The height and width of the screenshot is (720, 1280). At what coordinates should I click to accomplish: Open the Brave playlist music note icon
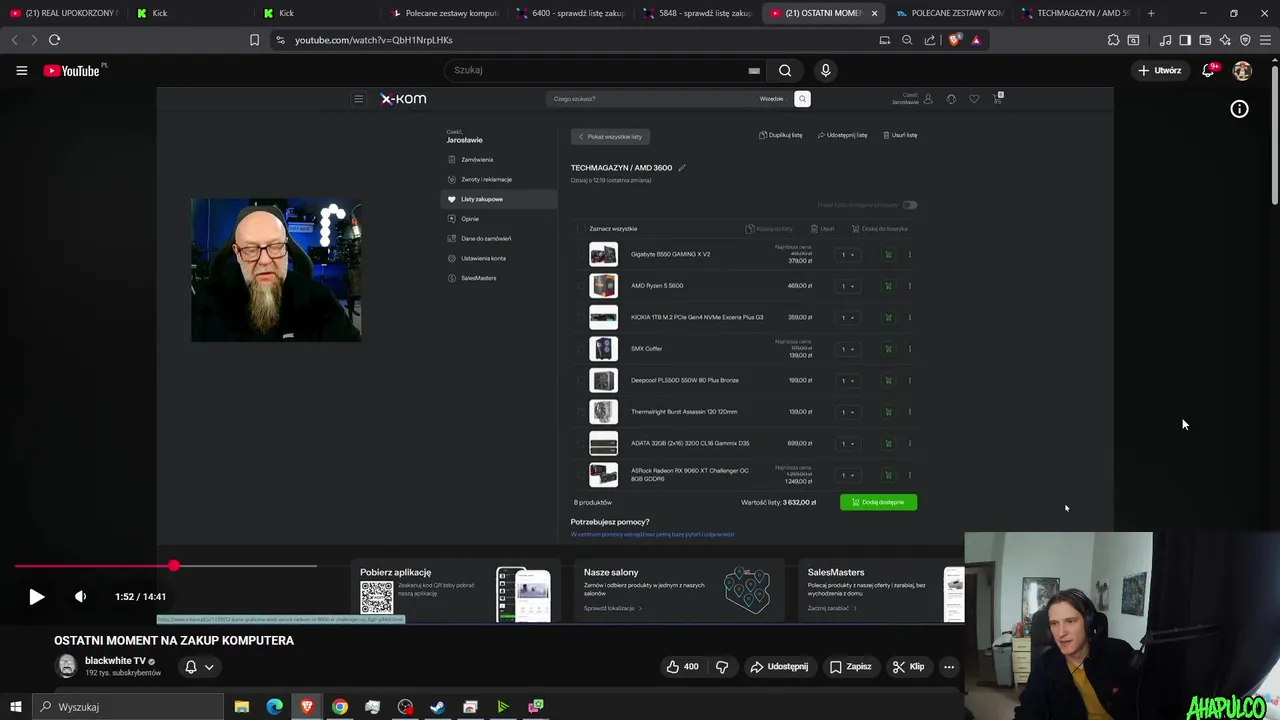pyautogui.click(x=1165, y=40)
